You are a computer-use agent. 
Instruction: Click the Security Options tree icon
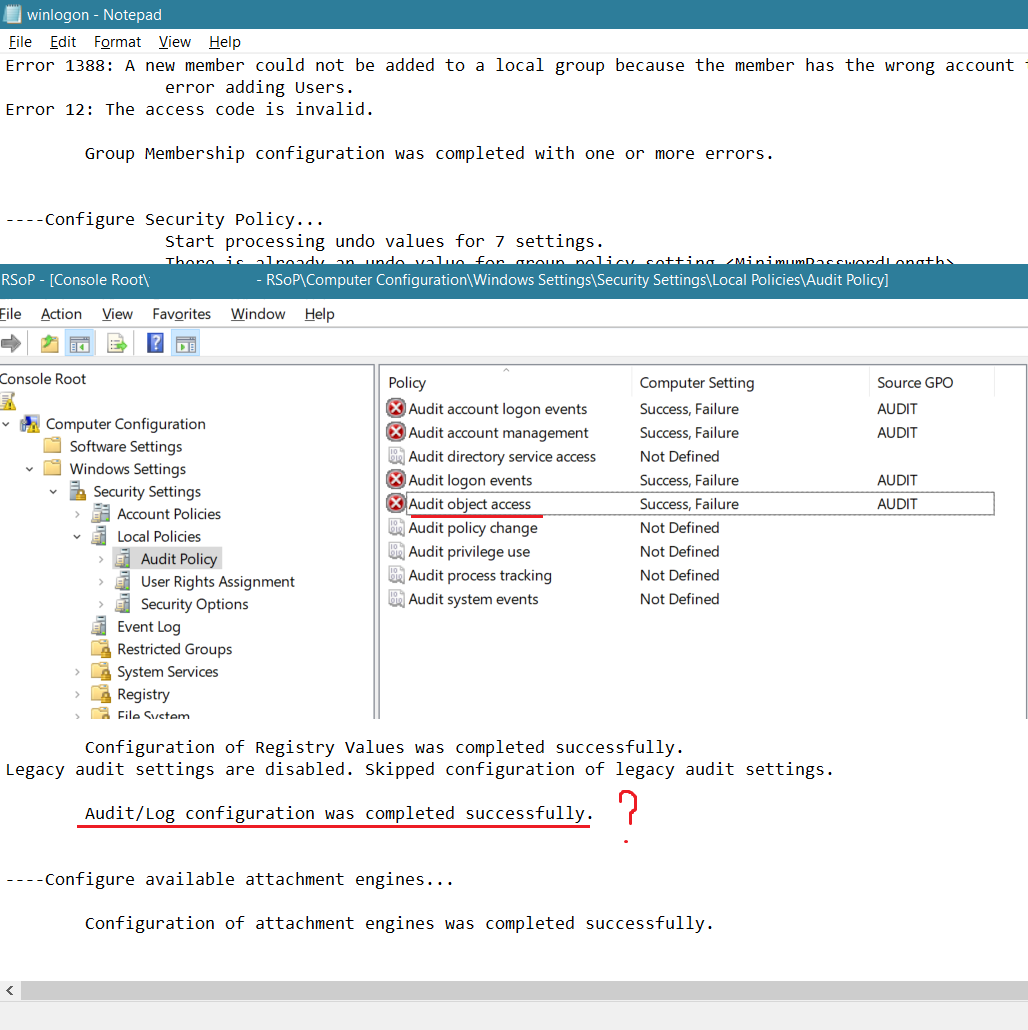pyautogui.click(x=123, y=604)
